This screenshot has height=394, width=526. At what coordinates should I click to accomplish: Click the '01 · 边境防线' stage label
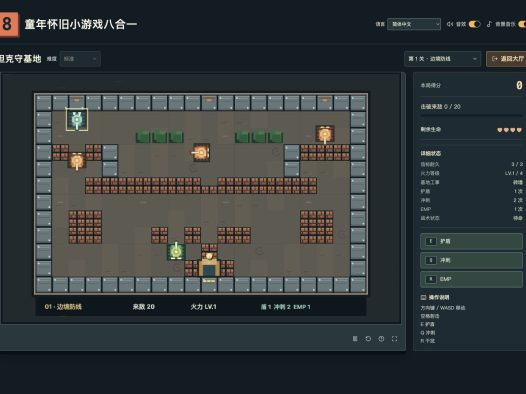point(63,306)
